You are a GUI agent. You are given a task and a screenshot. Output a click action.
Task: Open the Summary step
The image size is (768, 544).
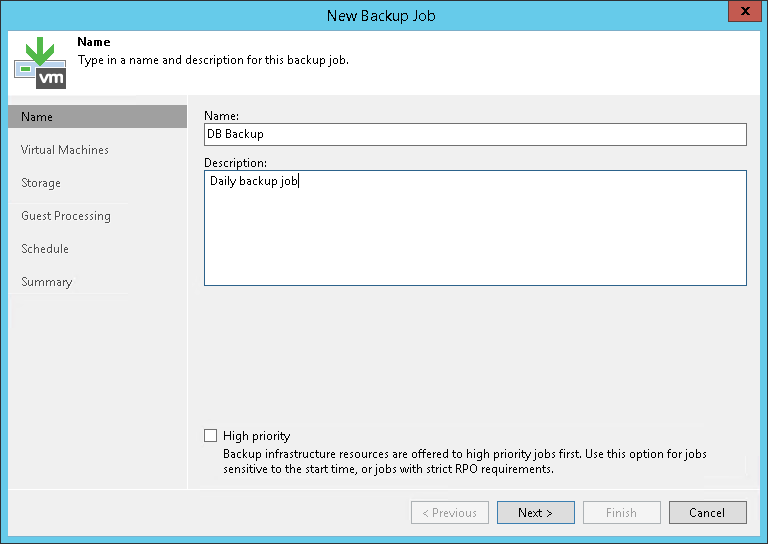[47, 282]
